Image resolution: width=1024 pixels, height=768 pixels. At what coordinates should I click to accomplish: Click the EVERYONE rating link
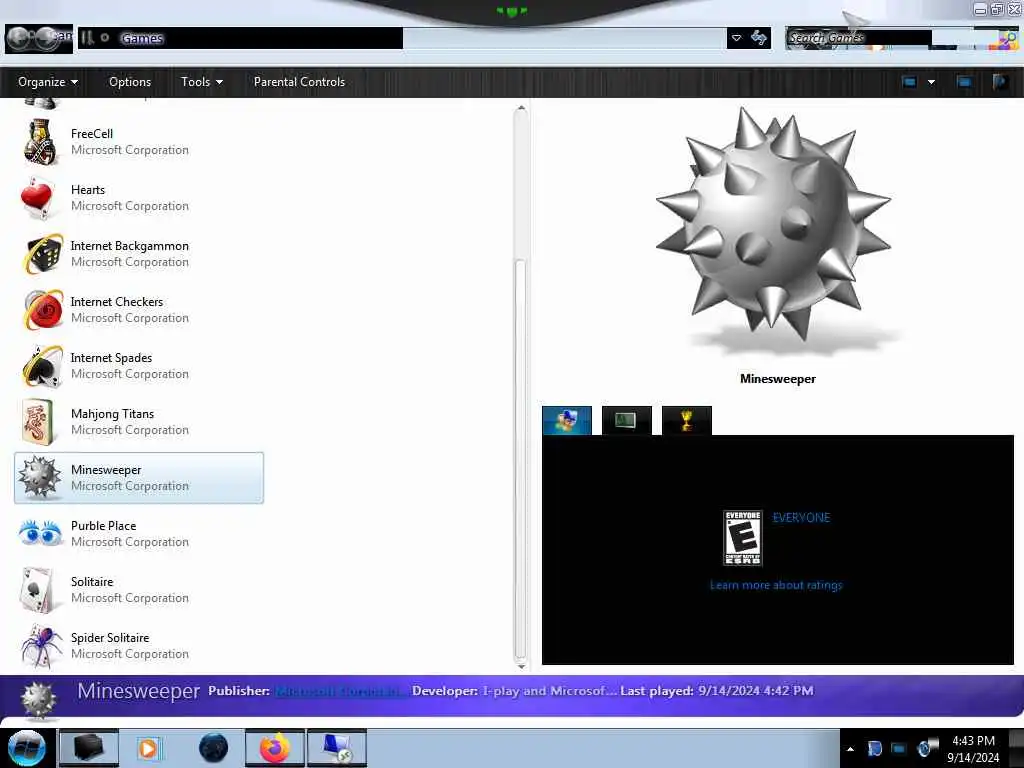click(x=801, y=518)
